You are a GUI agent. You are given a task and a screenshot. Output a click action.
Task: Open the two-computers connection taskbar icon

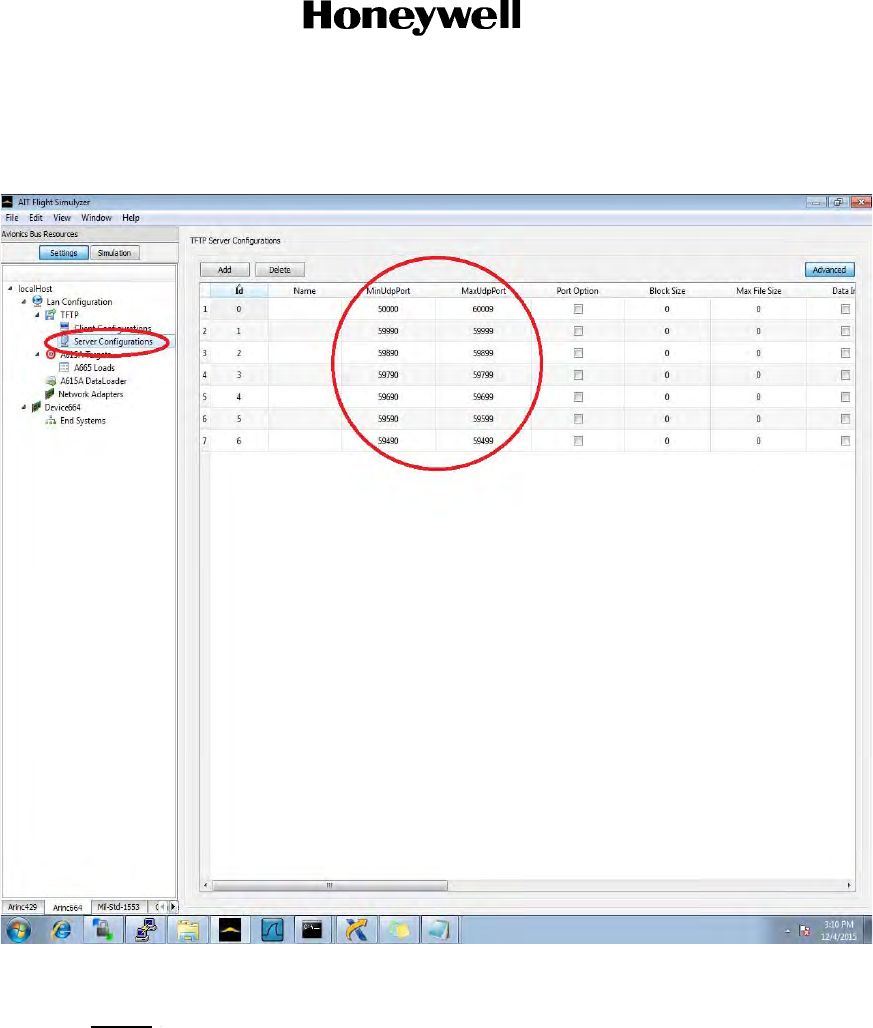point(145,930)
